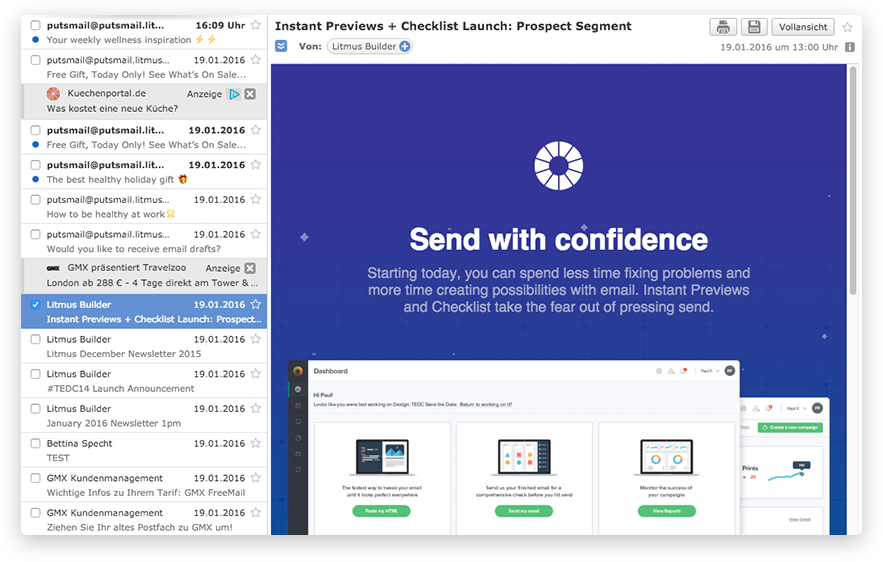Click the Send with confidence headline
Image resolution: width=883 pixels, height=562 pixels.
click(559, 239)
